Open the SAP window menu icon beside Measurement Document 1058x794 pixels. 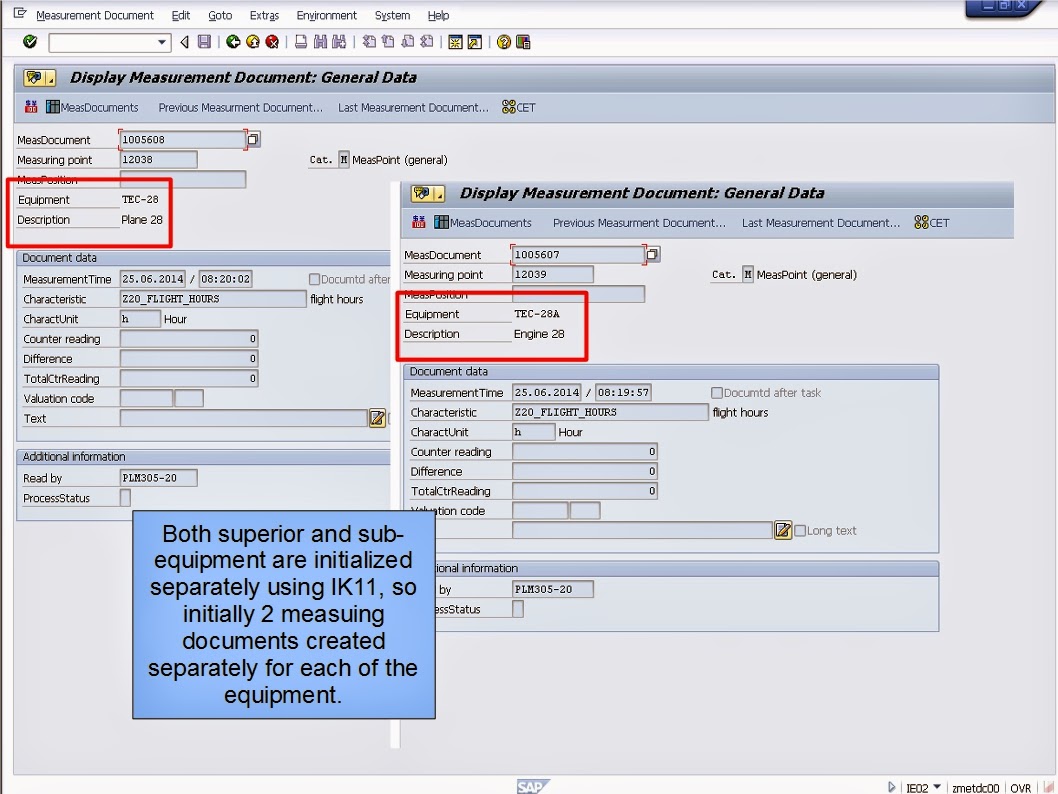click(20, 13)
